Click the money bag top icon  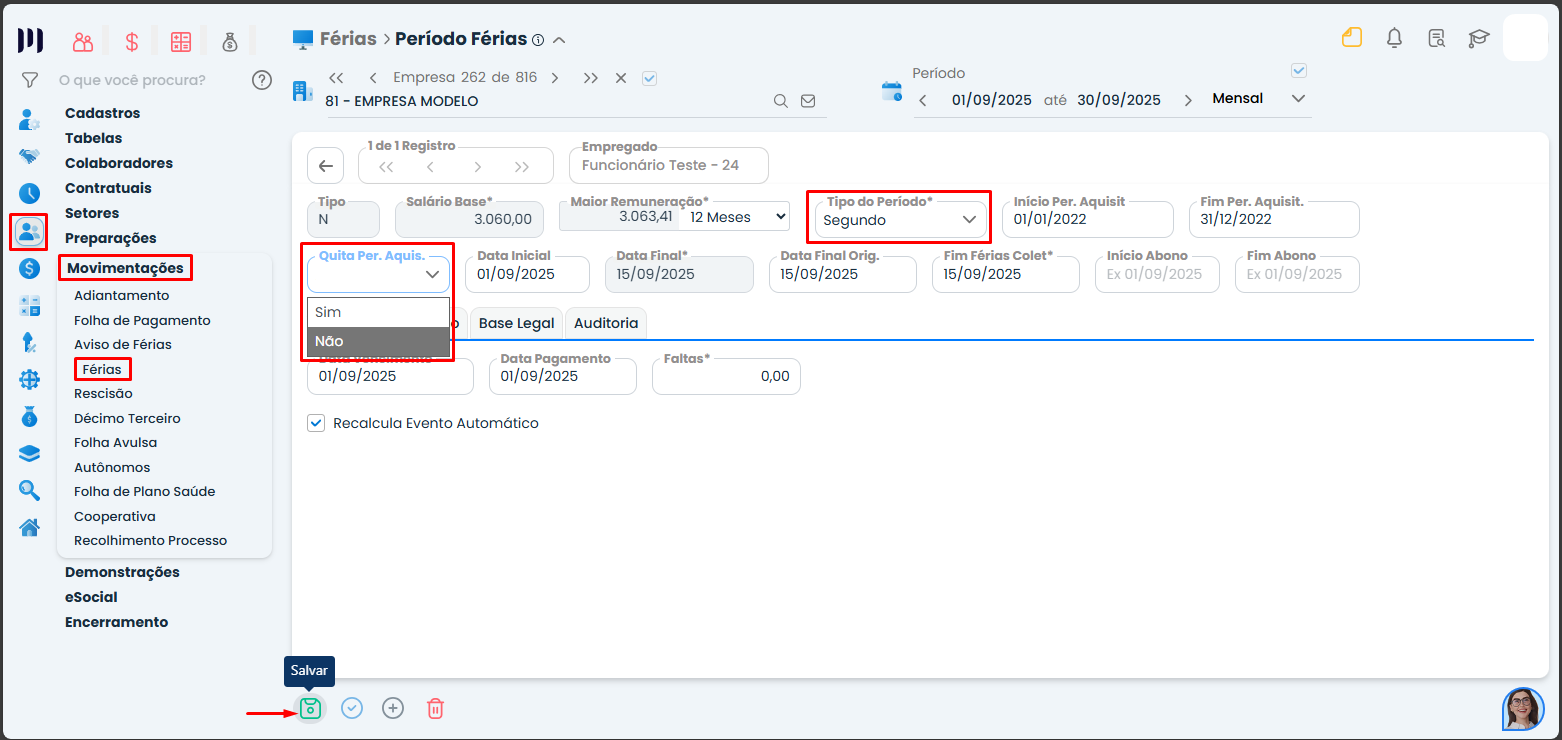tap(230, 41)
